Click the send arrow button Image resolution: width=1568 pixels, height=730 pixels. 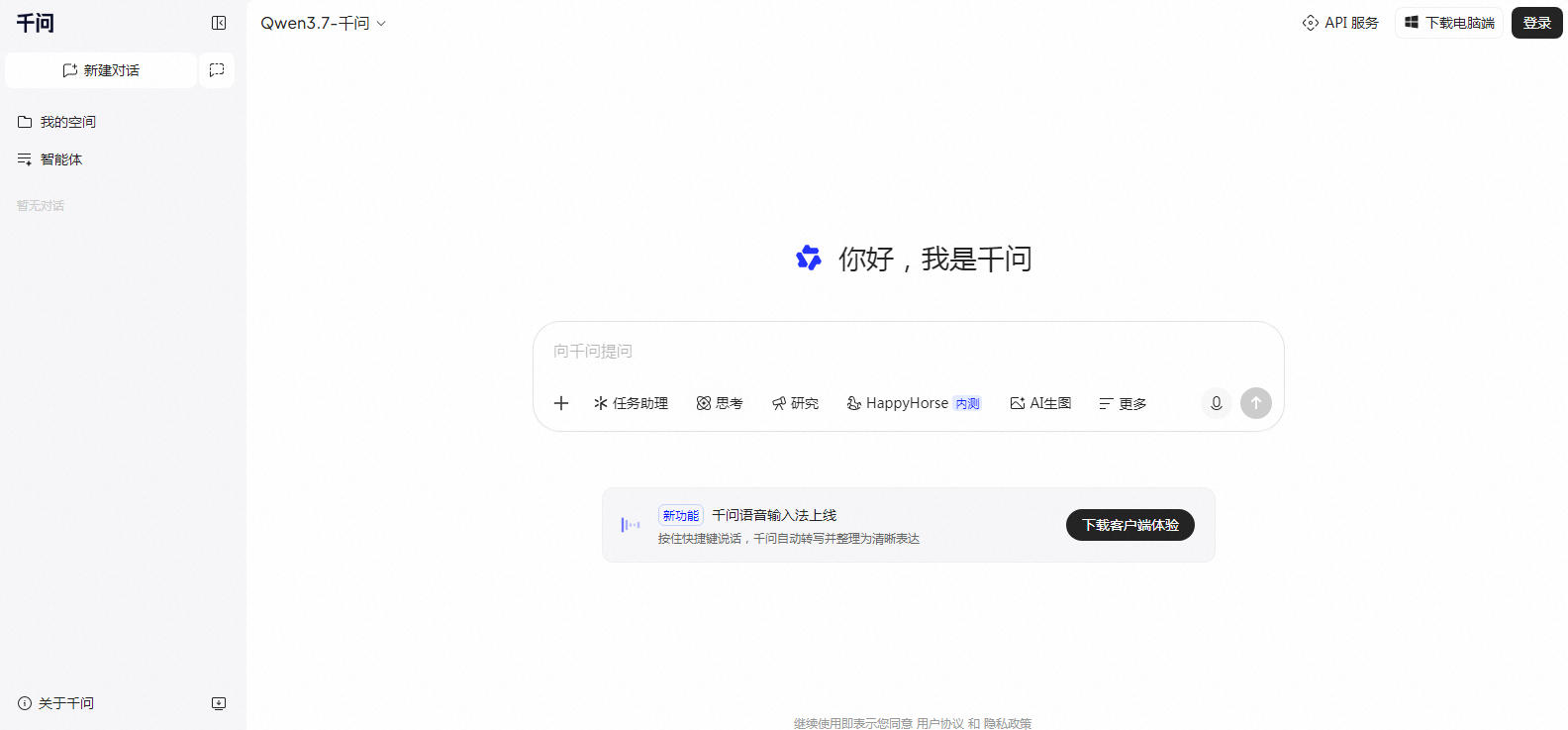(x=1256, y=403)
